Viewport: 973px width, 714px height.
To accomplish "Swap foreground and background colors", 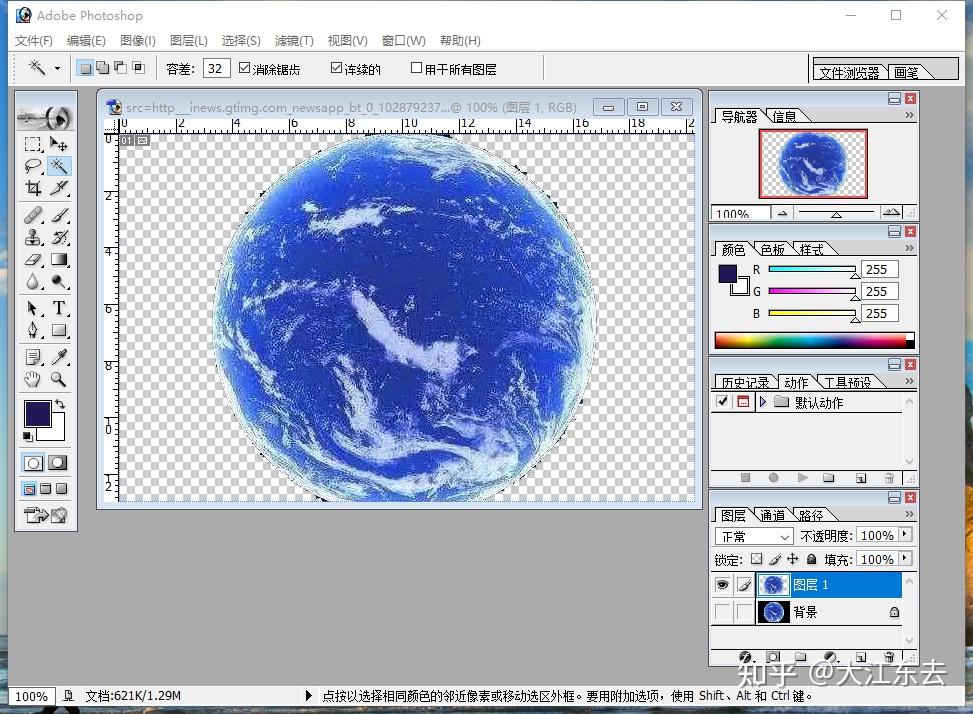I will 60,404.
